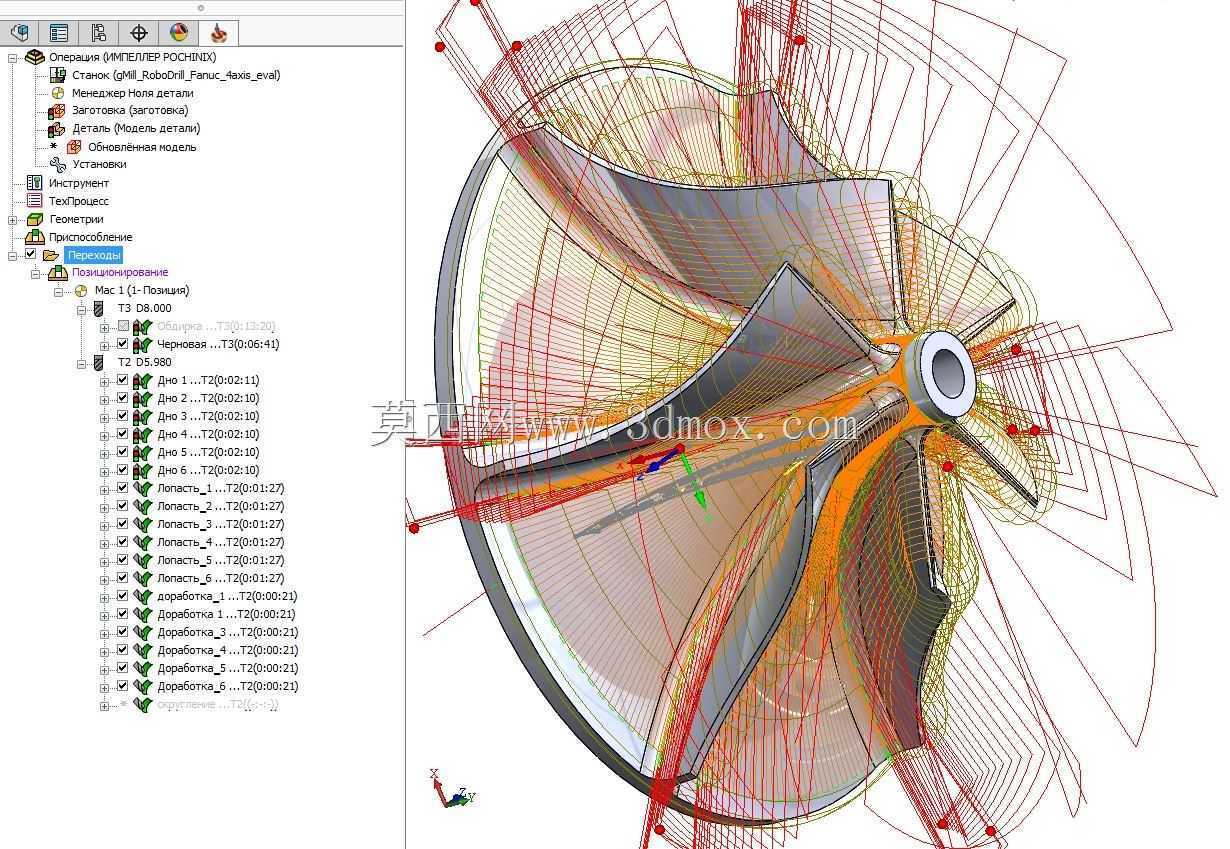Select the Заготовка (заготовка) item

pos(130,111)
